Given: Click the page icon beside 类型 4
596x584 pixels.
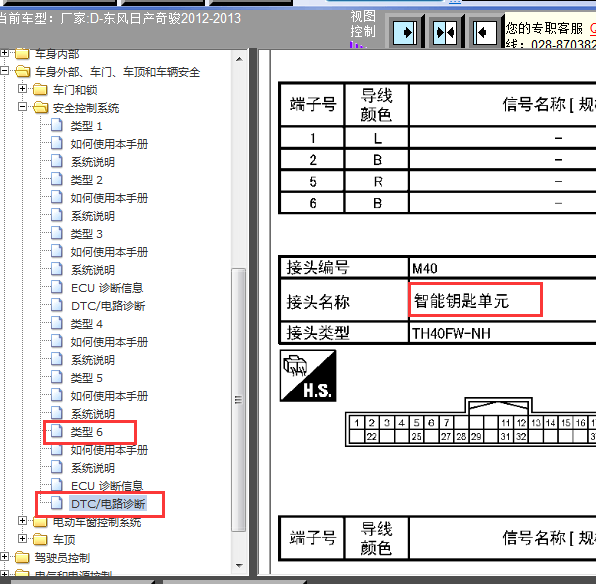Looking at the screenshot, I should tap(57, 323).
